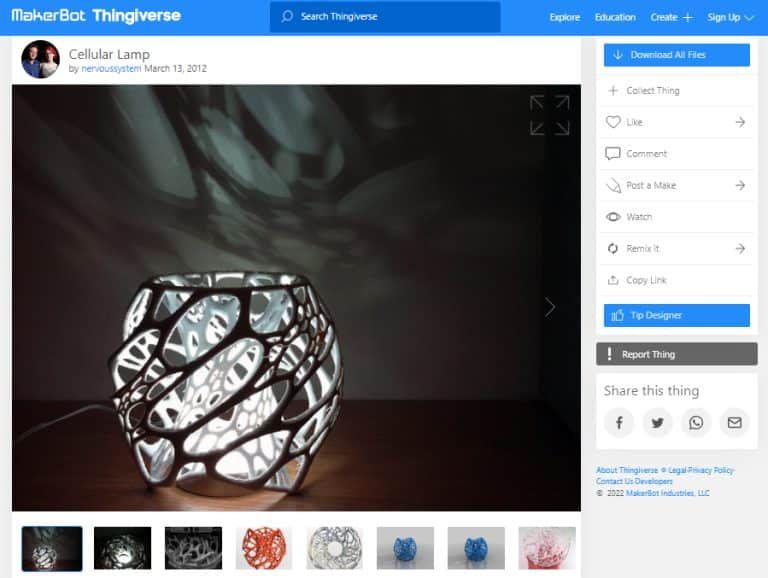Click the Like heart icon
The height and width of the screenshot is (578, 768).
point(613,122)
